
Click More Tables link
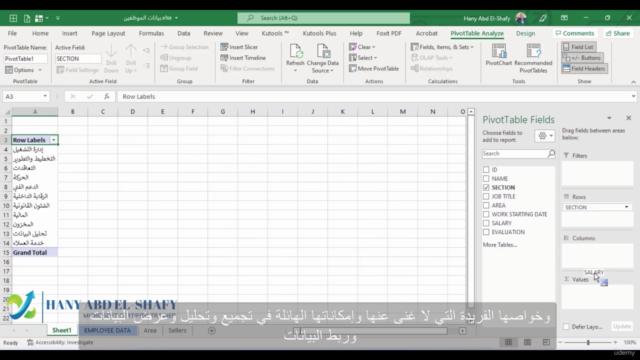point(500,245)
